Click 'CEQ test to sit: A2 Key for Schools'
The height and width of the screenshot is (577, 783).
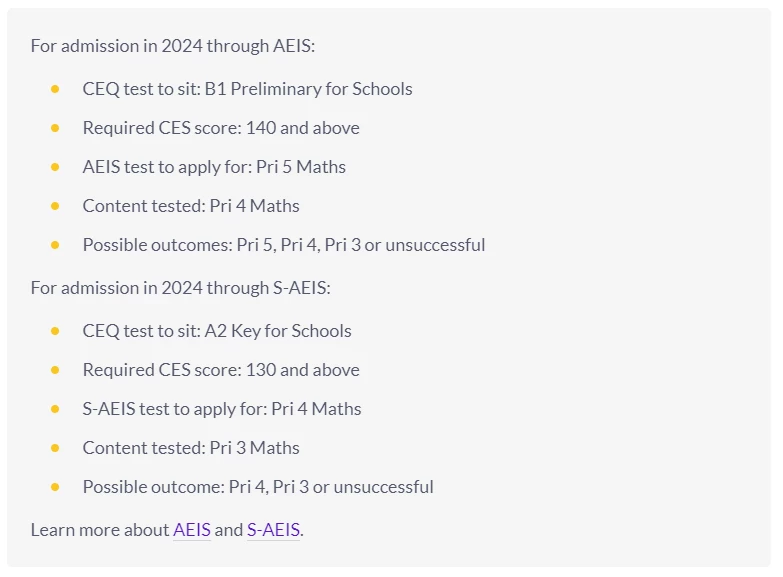[217, 331]
